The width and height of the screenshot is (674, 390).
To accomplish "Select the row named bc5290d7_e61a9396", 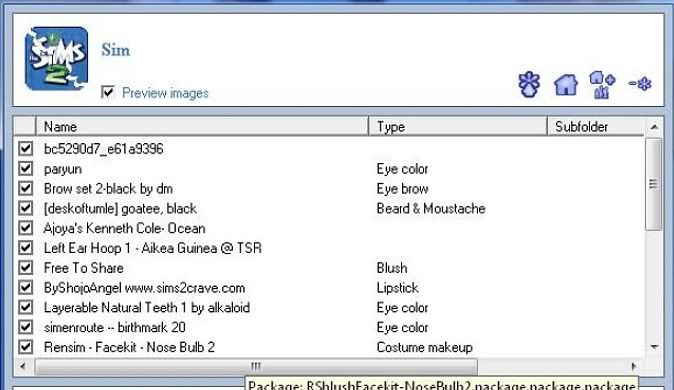I will coord(104,149).
